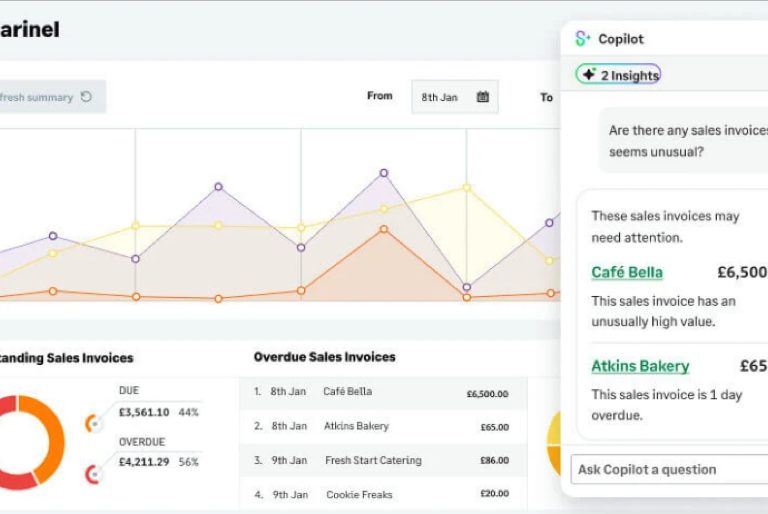Click the OVERDUE amount £4,211.29

pos(144,462)
